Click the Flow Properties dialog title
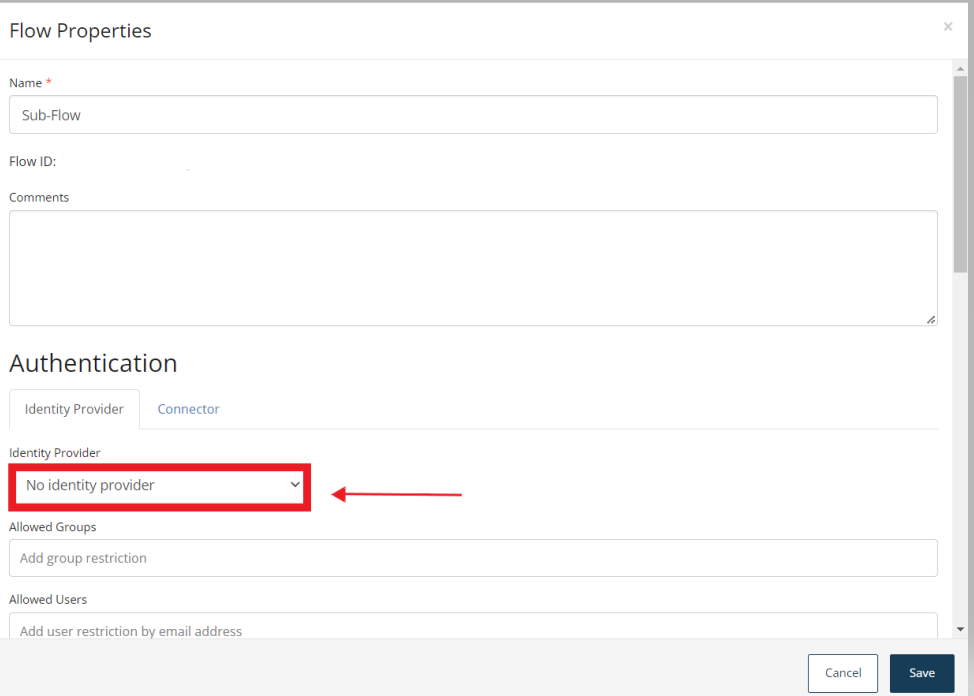This screenshot has width=974, height=696. 80,31
